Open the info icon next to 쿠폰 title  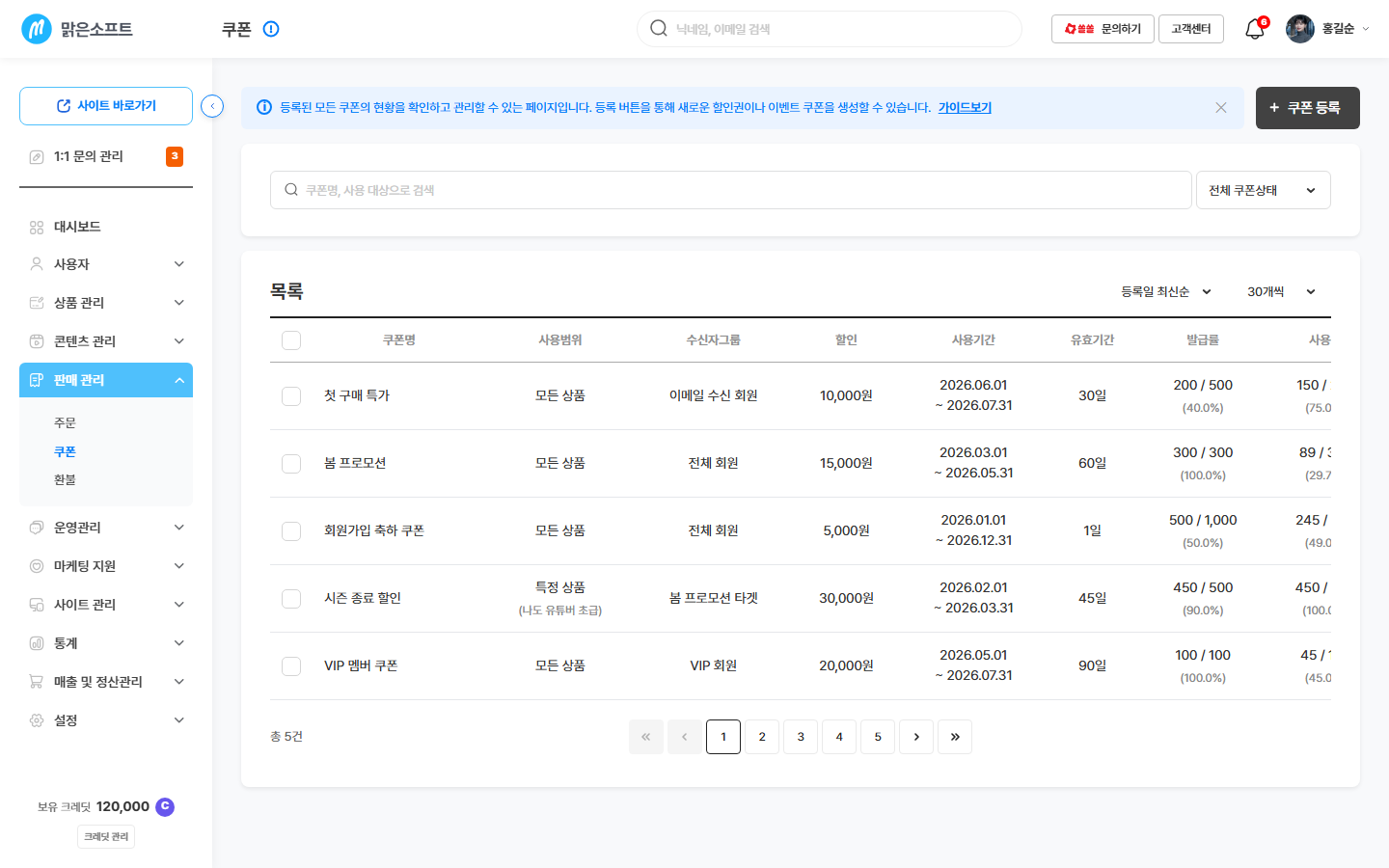click(271, 29)
